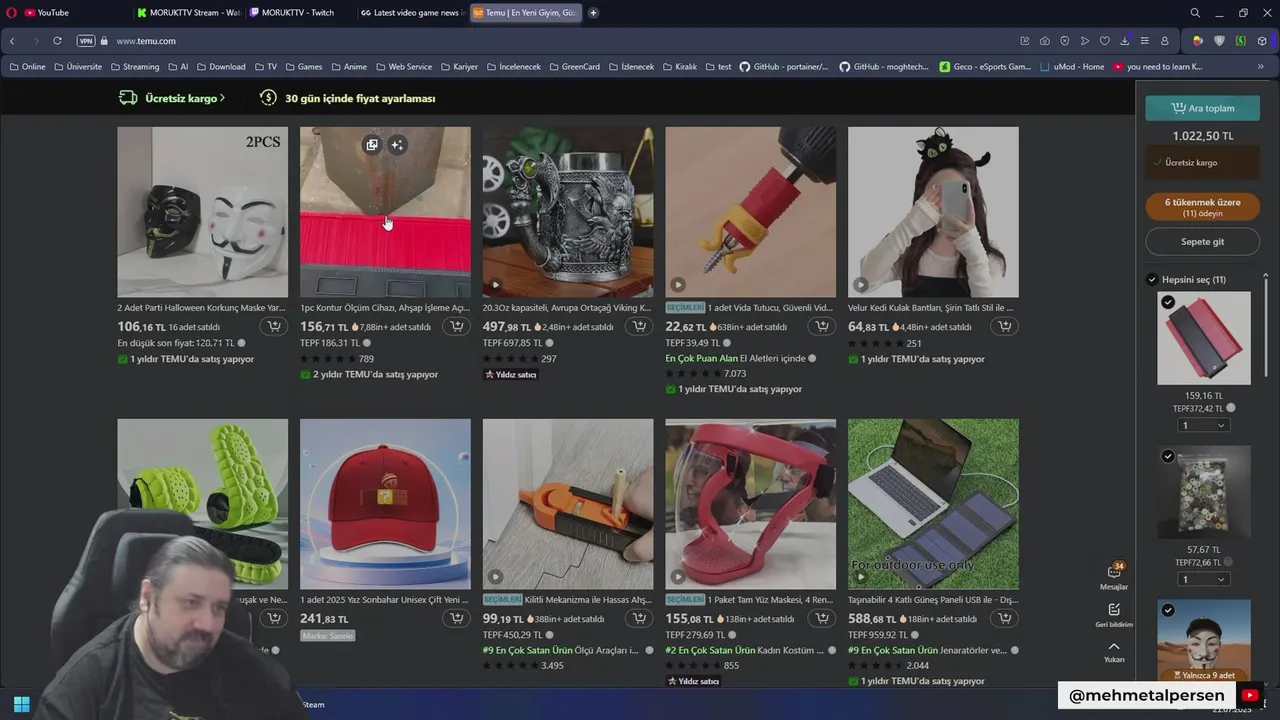Open Geri bildirim feedback icon

(x=1114, y=614)
